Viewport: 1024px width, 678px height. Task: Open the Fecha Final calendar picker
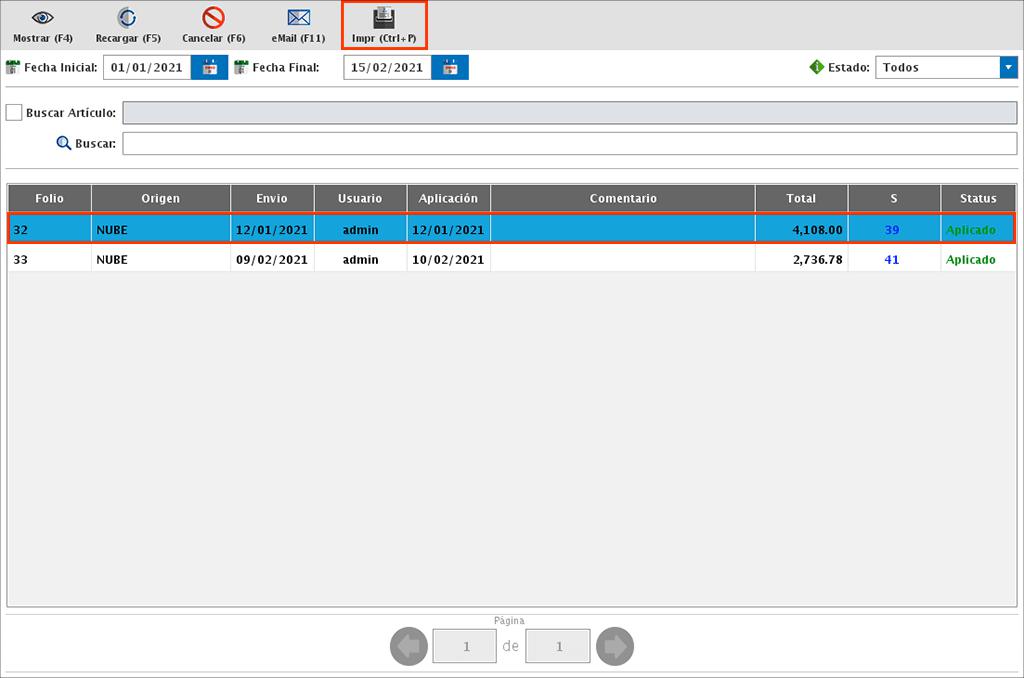point(450,68)
